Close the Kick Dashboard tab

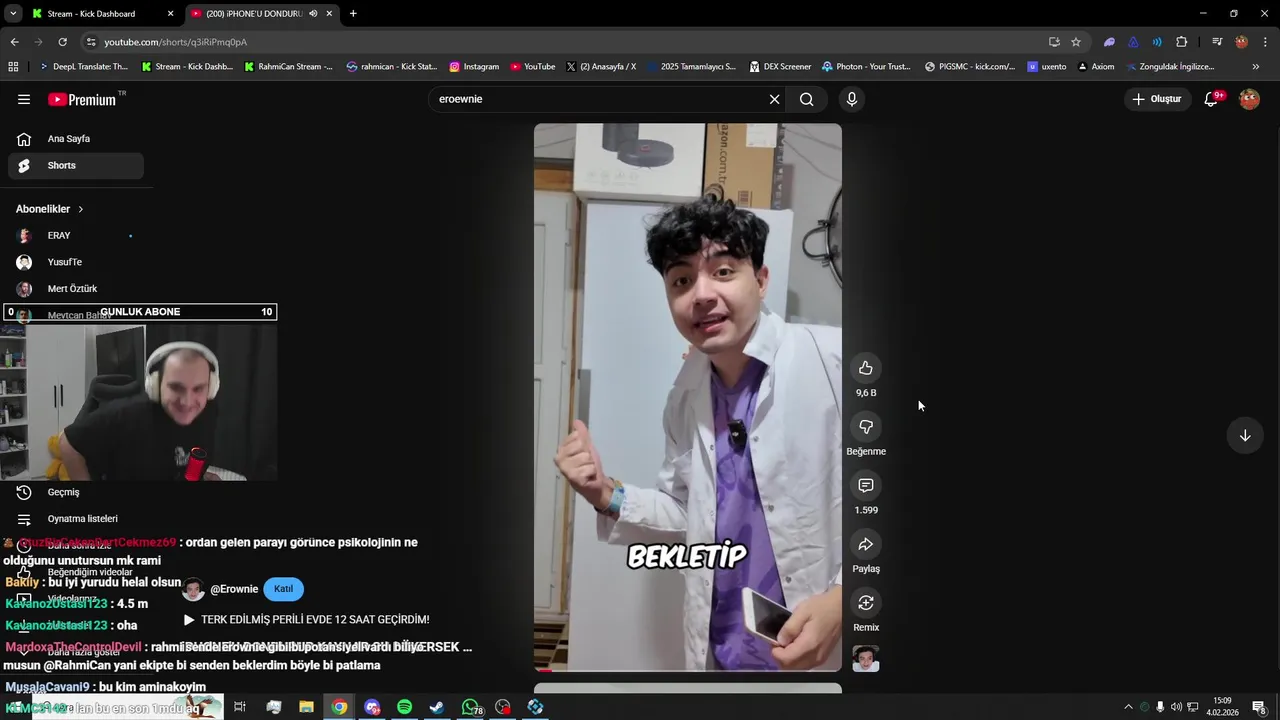tap(170, 14)
